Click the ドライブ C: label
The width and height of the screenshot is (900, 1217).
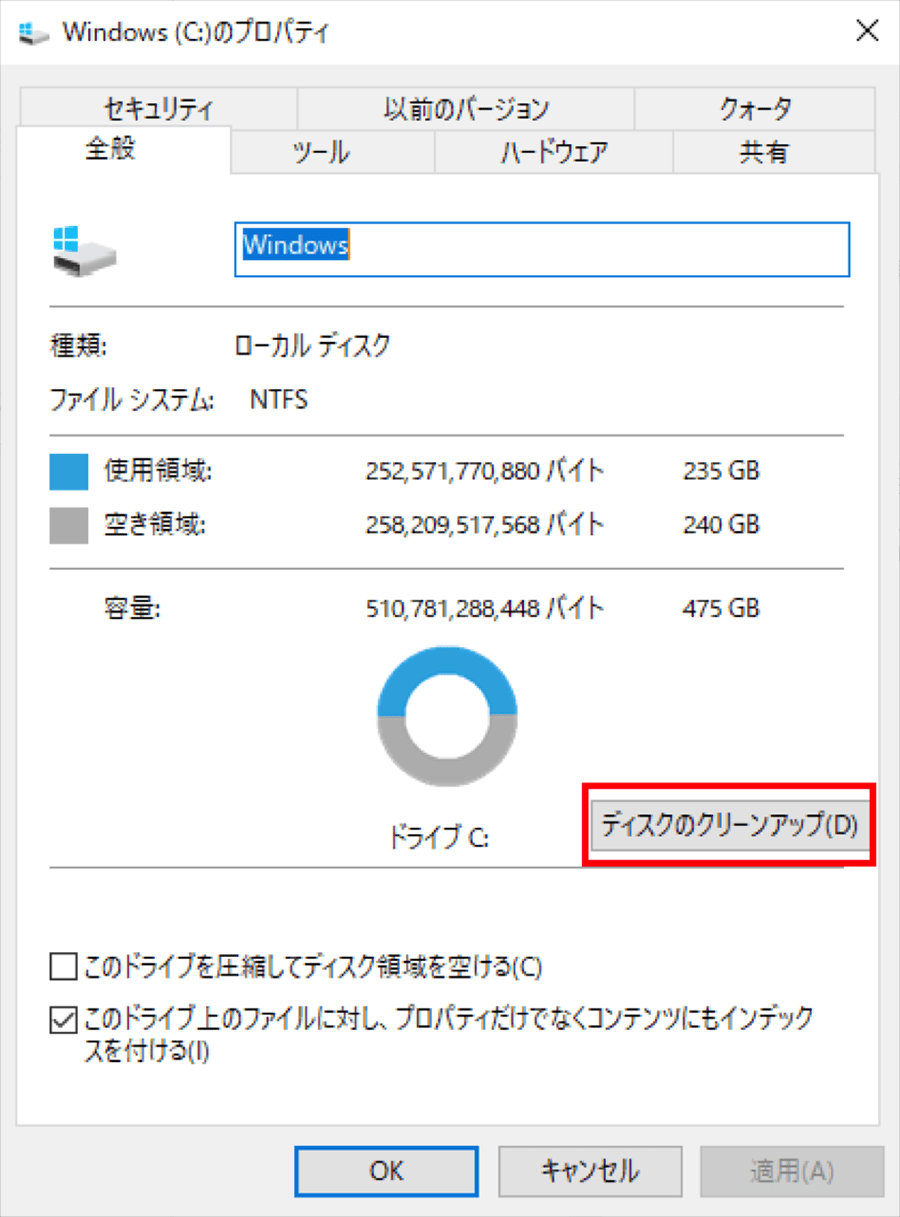tap(439, 838)
